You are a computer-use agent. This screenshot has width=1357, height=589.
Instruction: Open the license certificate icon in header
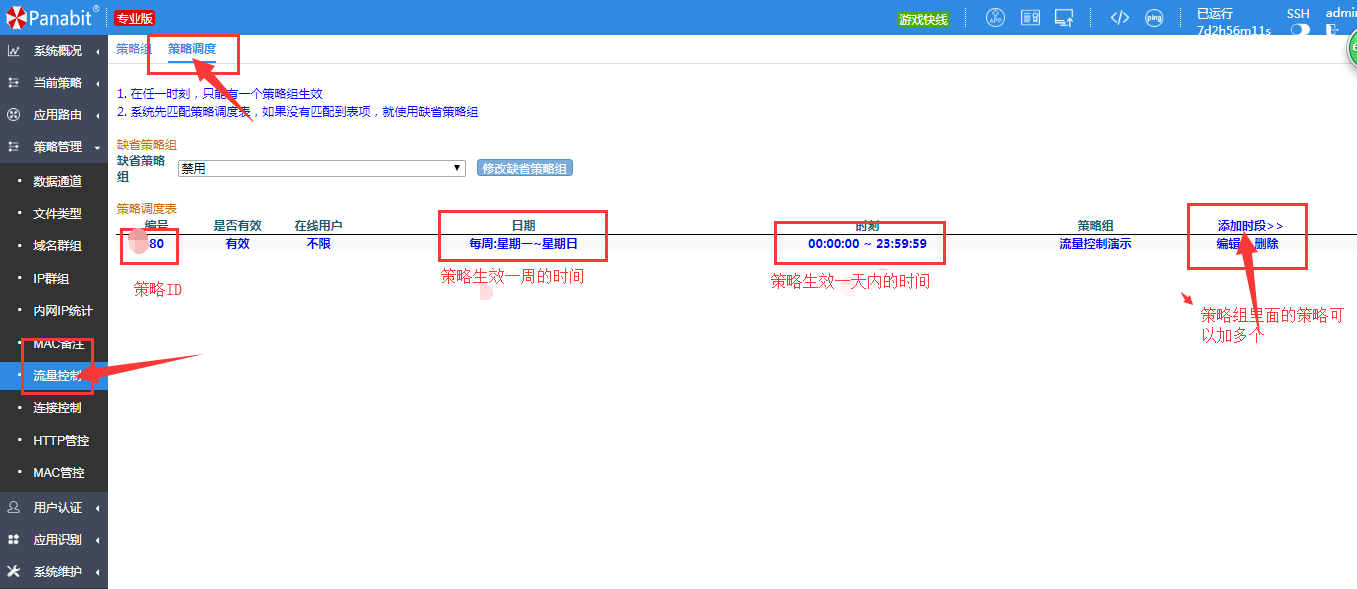pos(1030,18)
